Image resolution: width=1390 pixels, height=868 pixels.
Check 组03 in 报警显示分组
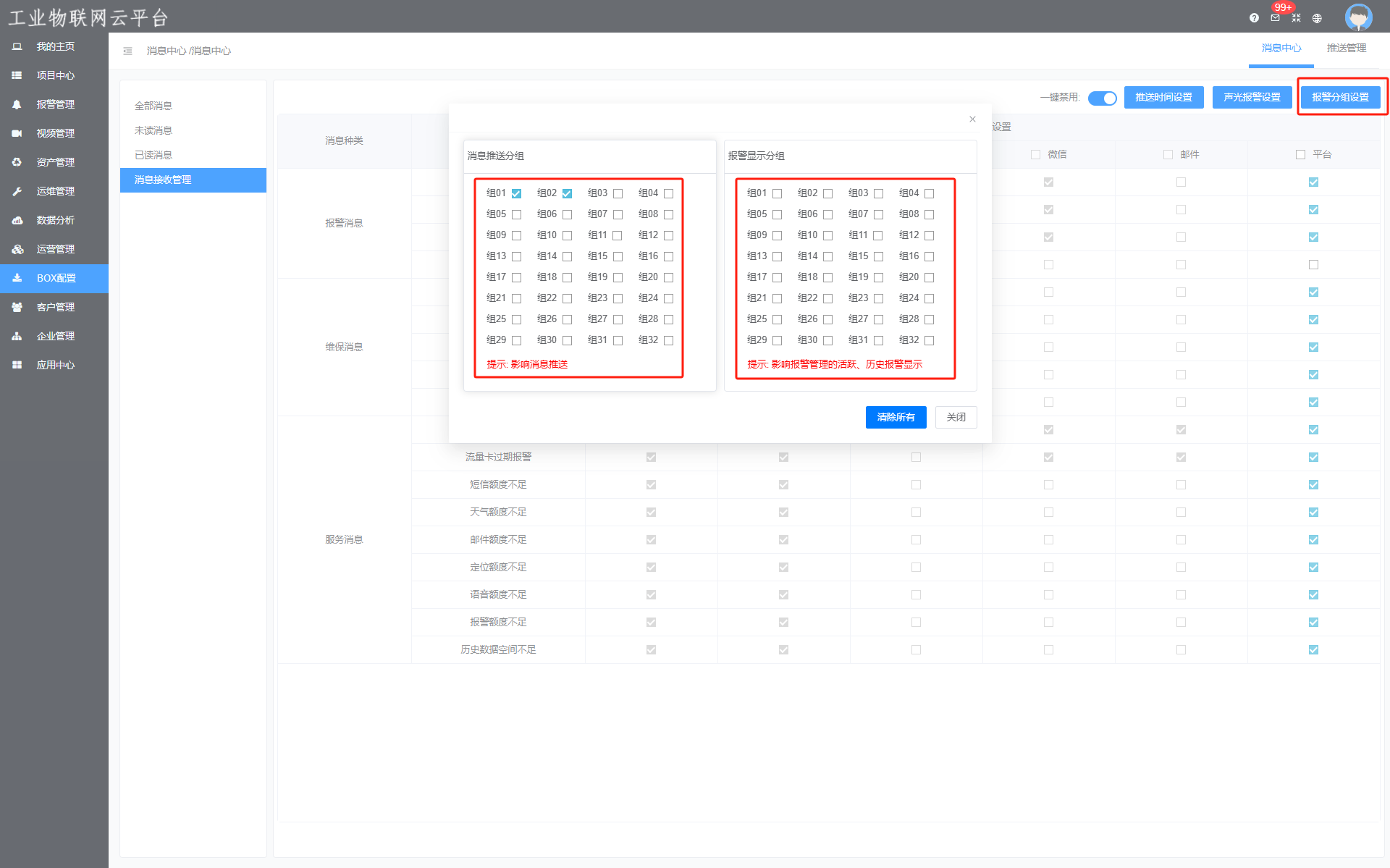pyautogui.click(x=878, y=193)
